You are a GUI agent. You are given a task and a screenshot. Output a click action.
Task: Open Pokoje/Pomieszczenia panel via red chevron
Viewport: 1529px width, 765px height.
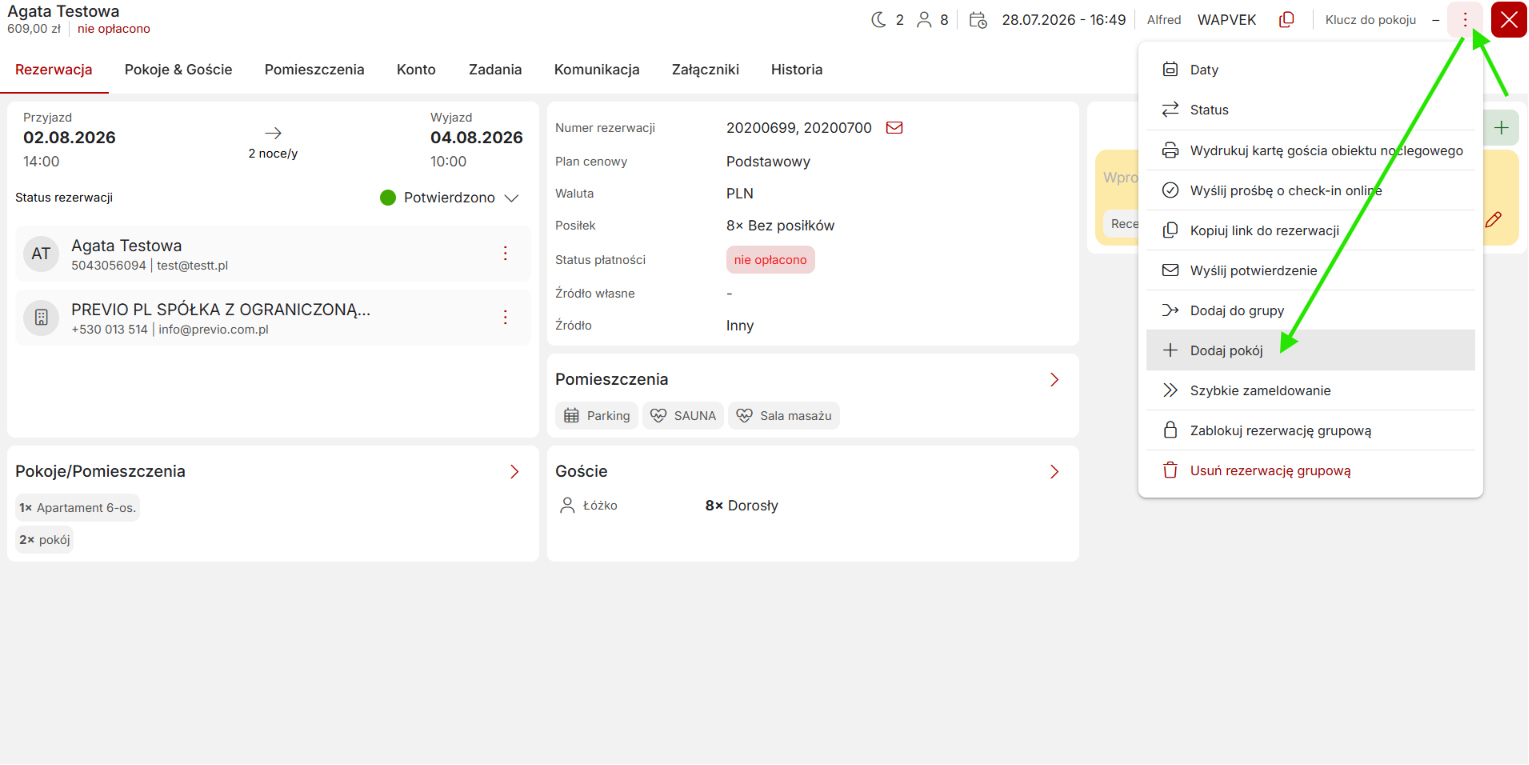click(514, 472)
